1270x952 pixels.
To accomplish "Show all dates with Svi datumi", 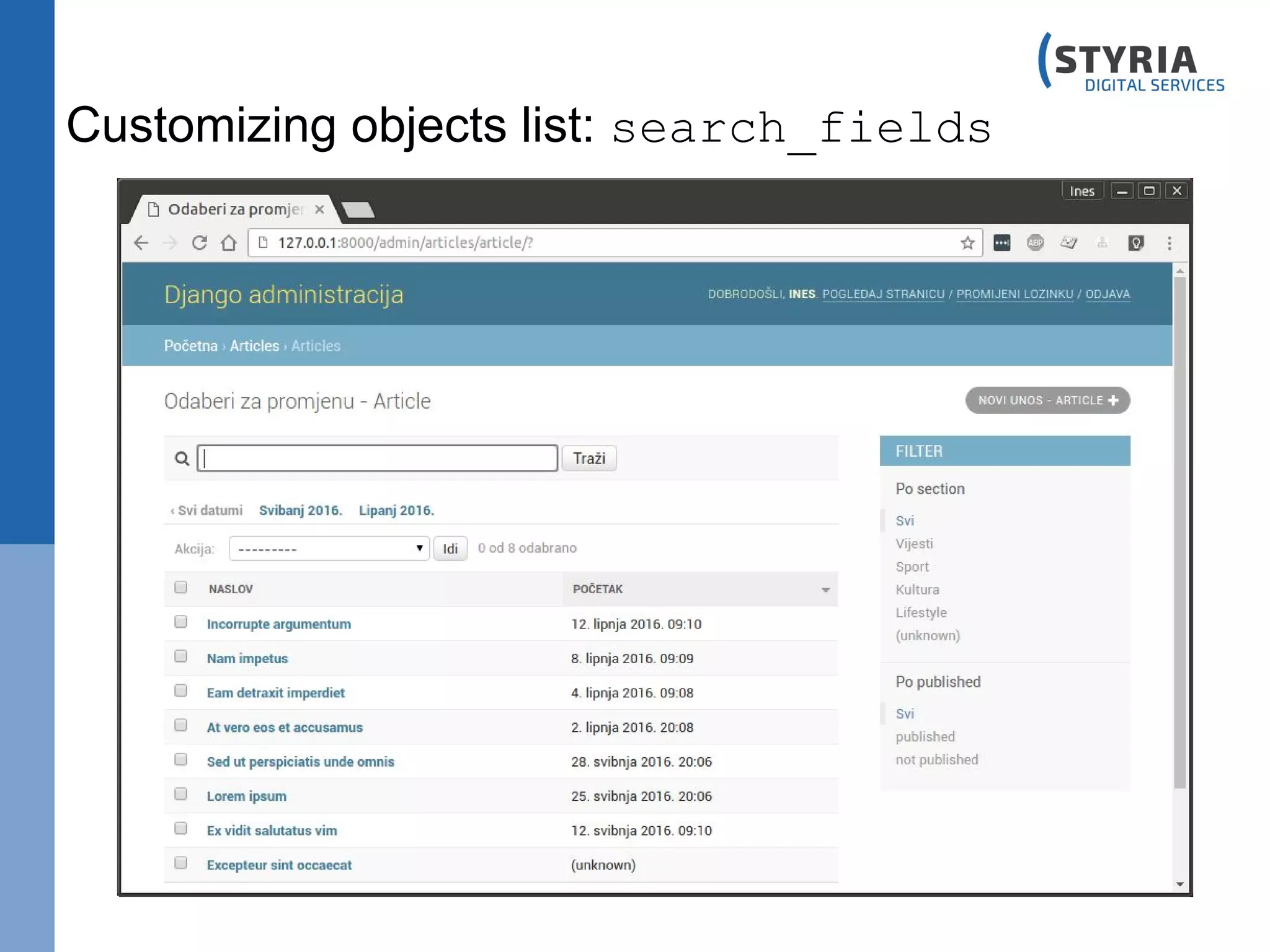I will (207, 511).
